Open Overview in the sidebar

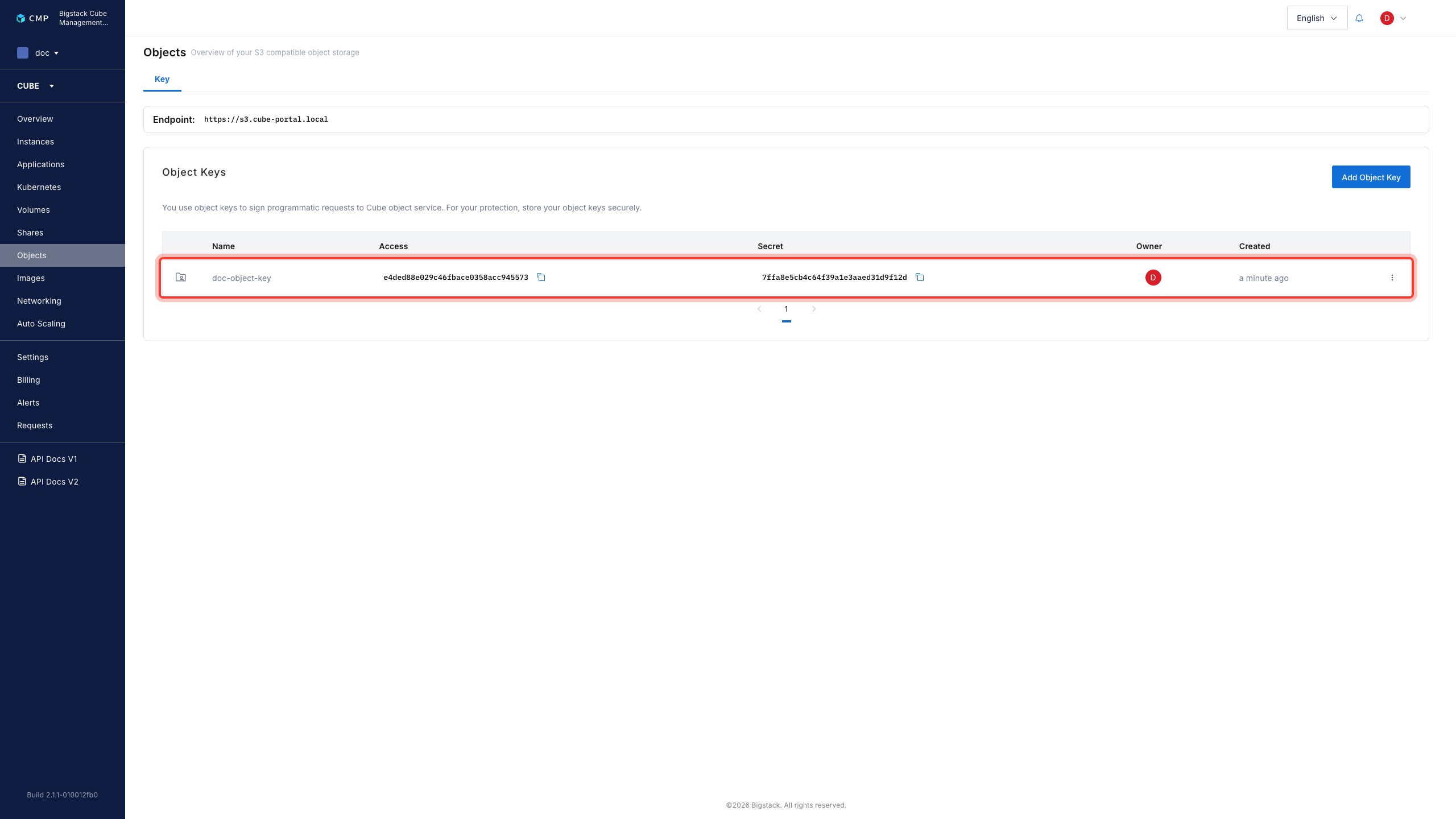pyautogui.click(x=63, y=119)
